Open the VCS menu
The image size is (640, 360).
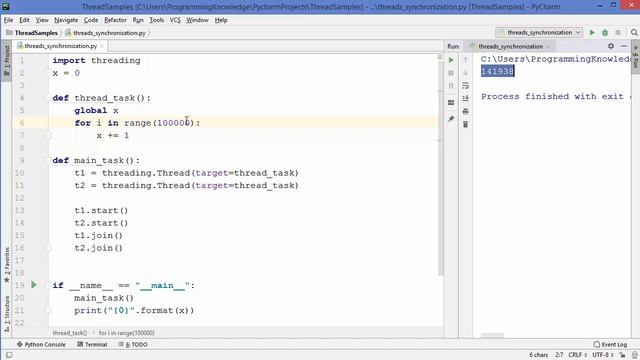[175, 20]
